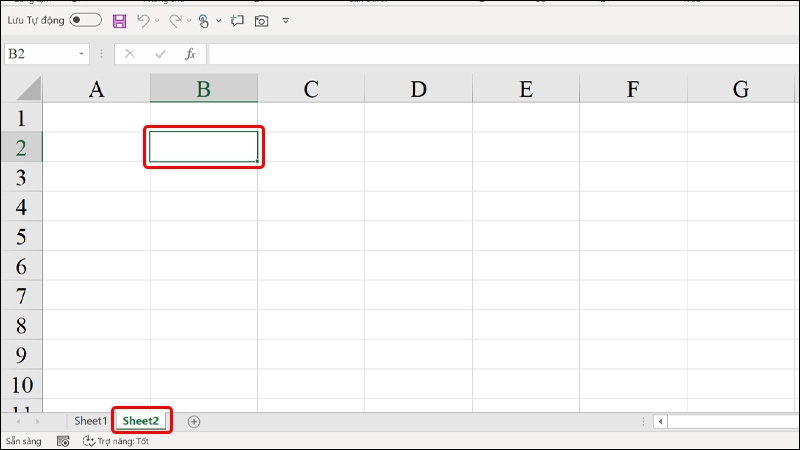Viewport: 800px width, 450px height.
Task: Select column E header
Action: pos(526,88)
